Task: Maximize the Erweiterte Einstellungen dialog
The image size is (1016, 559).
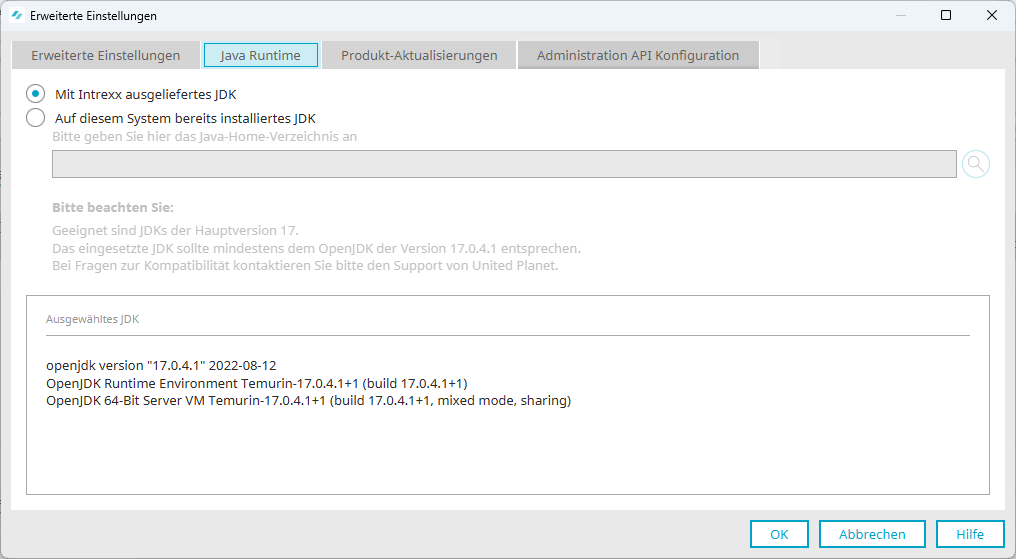Action: (945, 16)
